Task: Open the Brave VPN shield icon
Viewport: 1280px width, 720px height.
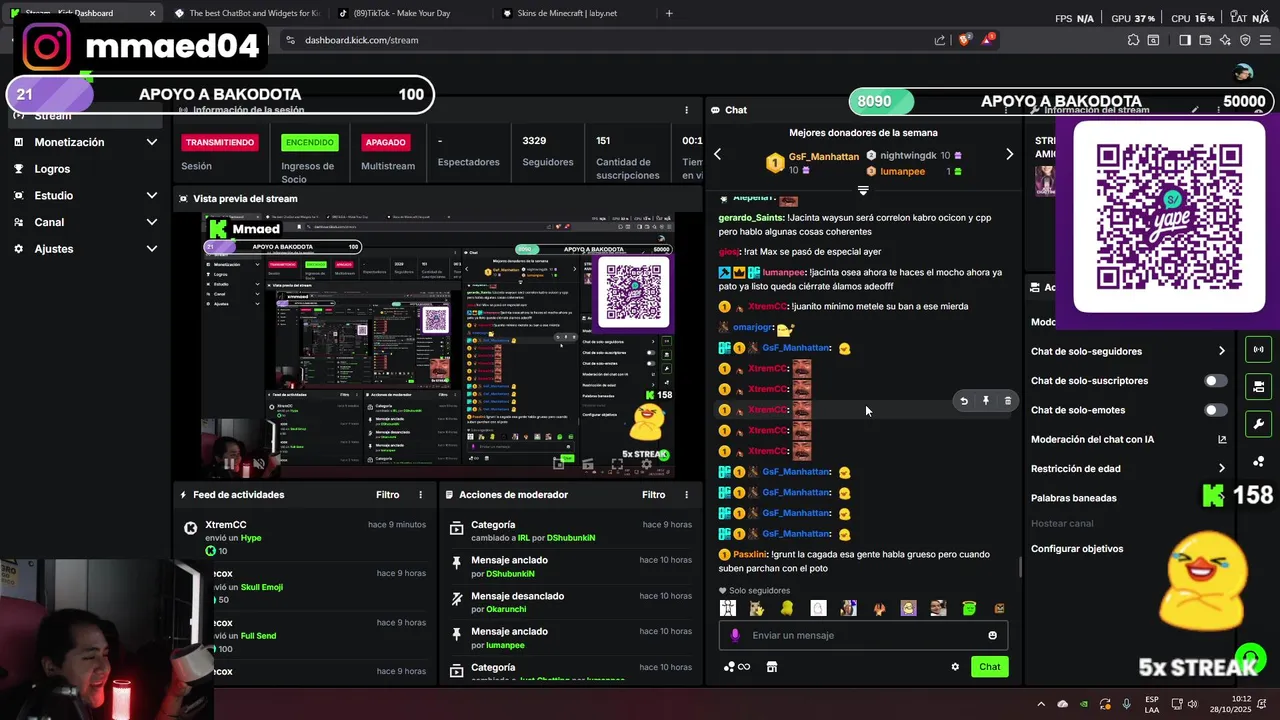Action: [x=1245, y=40]
